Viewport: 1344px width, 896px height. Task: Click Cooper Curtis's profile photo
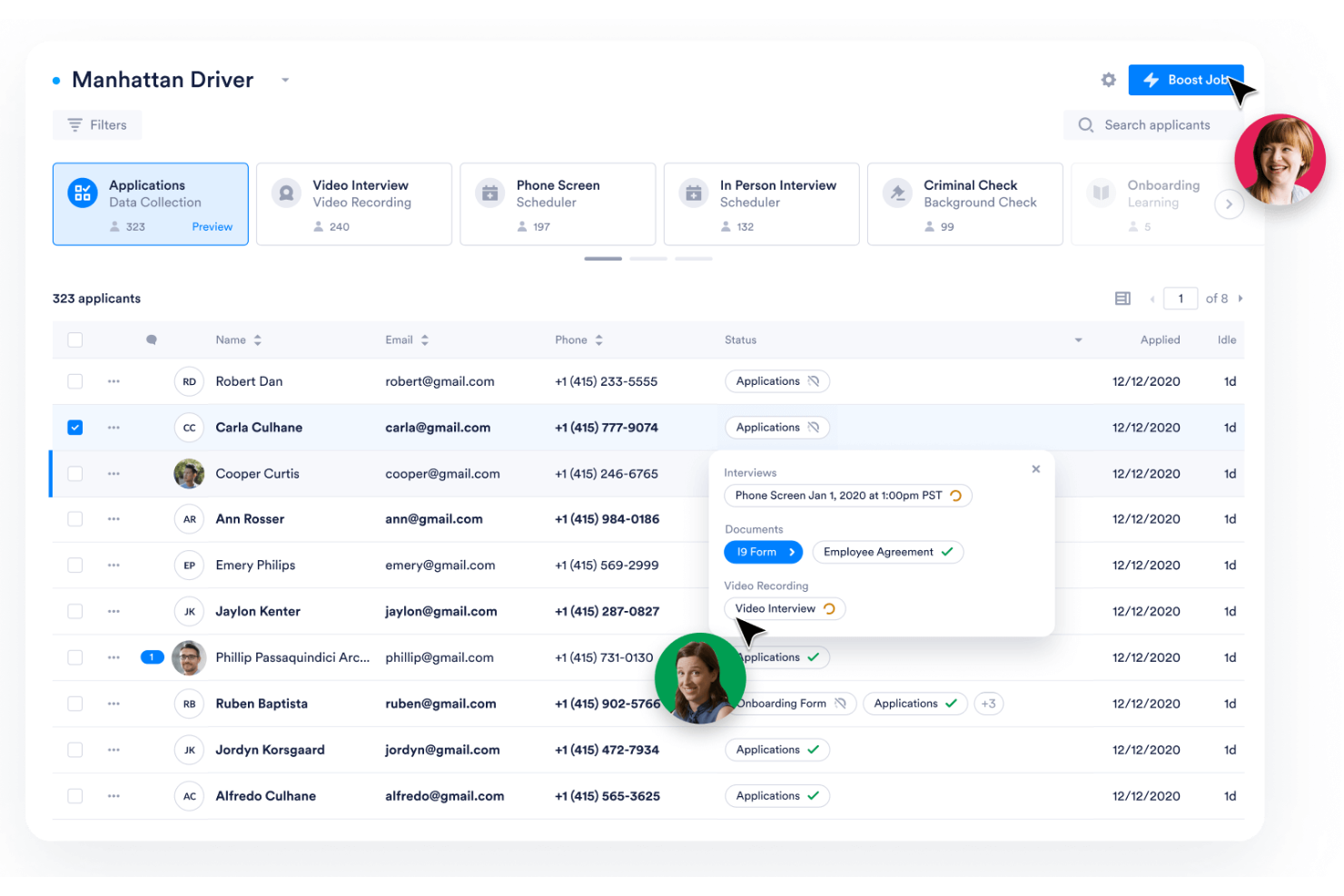pos(189,474)
